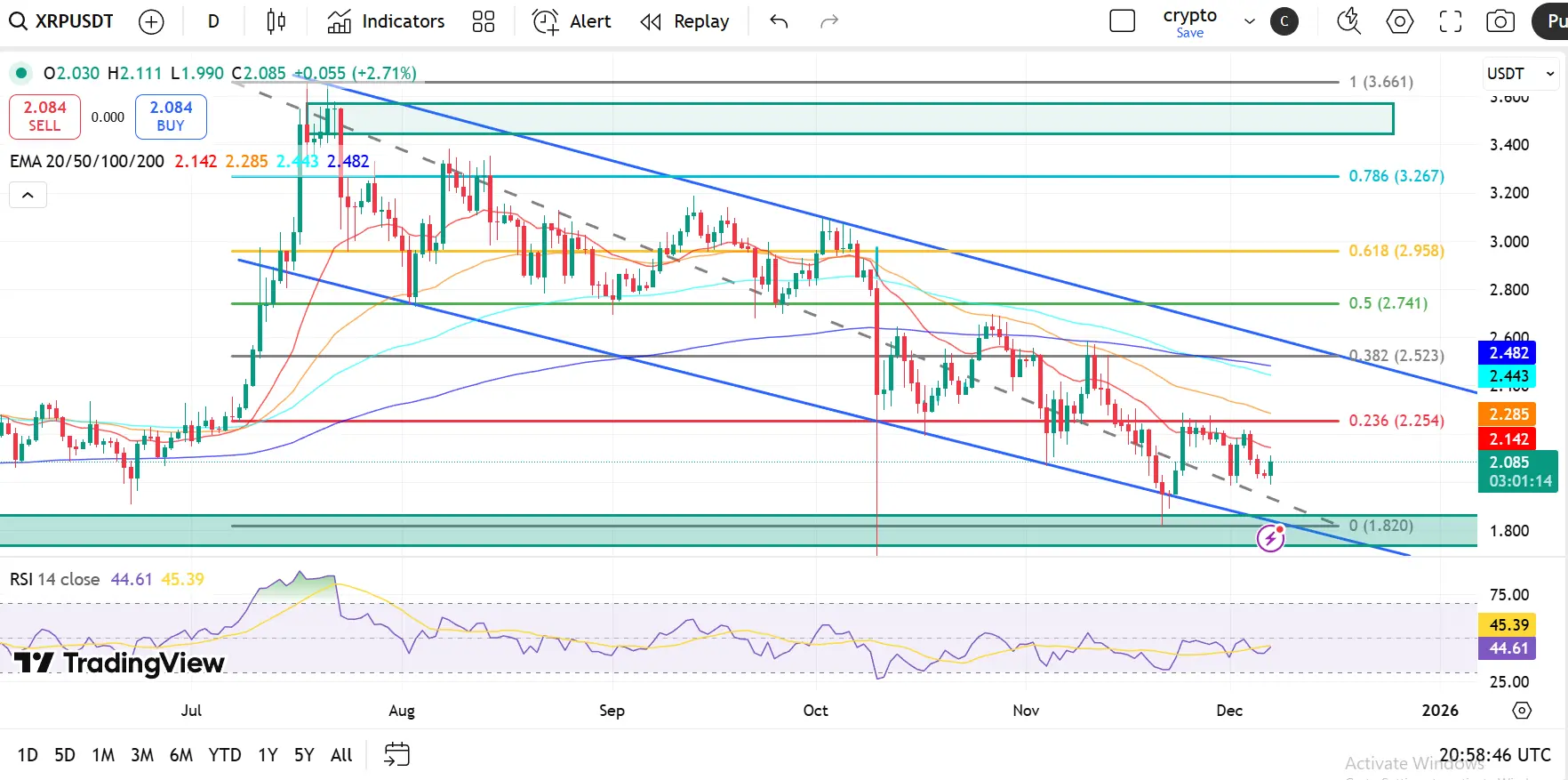The image size is (1568, 780).
Task: Click the 2.085 current price label
Action: [x=1517, y=471]
